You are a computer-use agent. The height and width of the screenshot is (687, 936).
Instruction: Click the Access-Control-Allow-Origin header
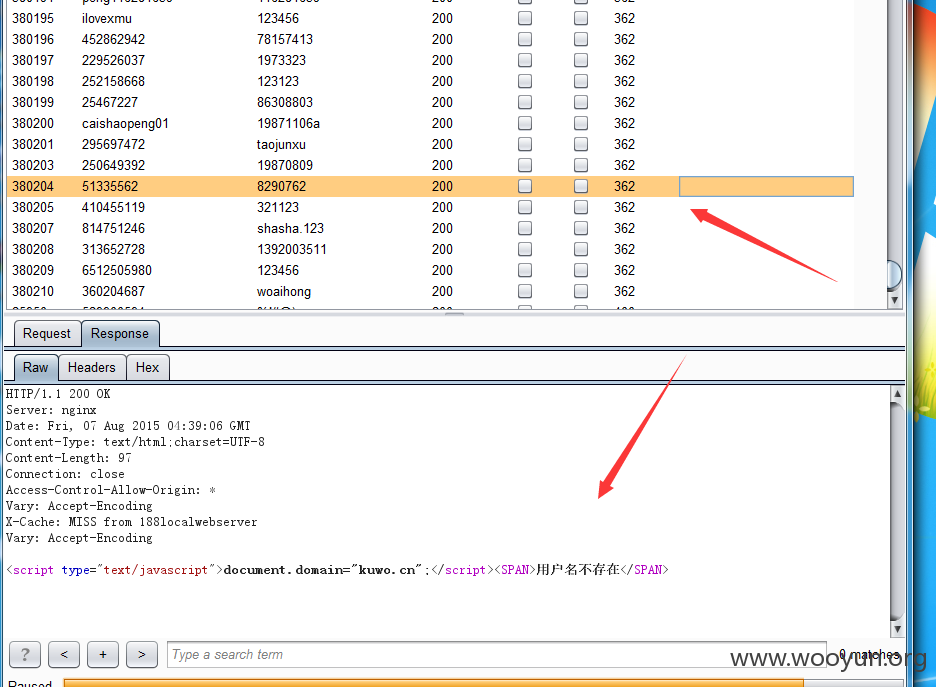(110, 490)
